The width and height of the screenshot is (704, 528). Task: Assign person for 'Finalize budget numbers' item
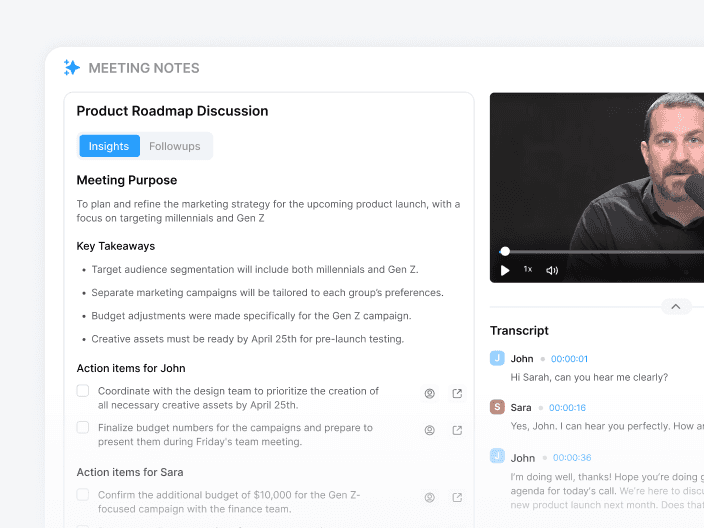point(430,430)
